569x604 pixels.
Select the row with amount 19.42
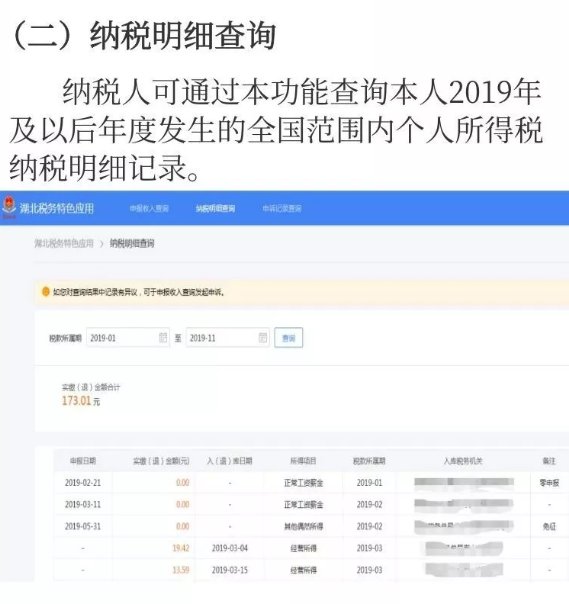[x=311, y=548]
